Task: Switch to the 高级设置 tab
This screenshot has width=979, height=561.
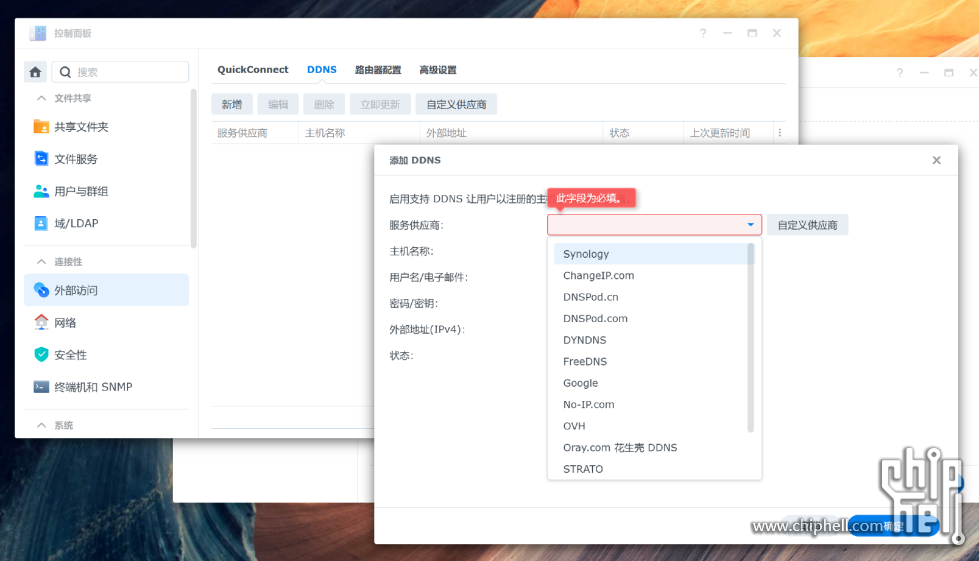Action: coord(438,70)
